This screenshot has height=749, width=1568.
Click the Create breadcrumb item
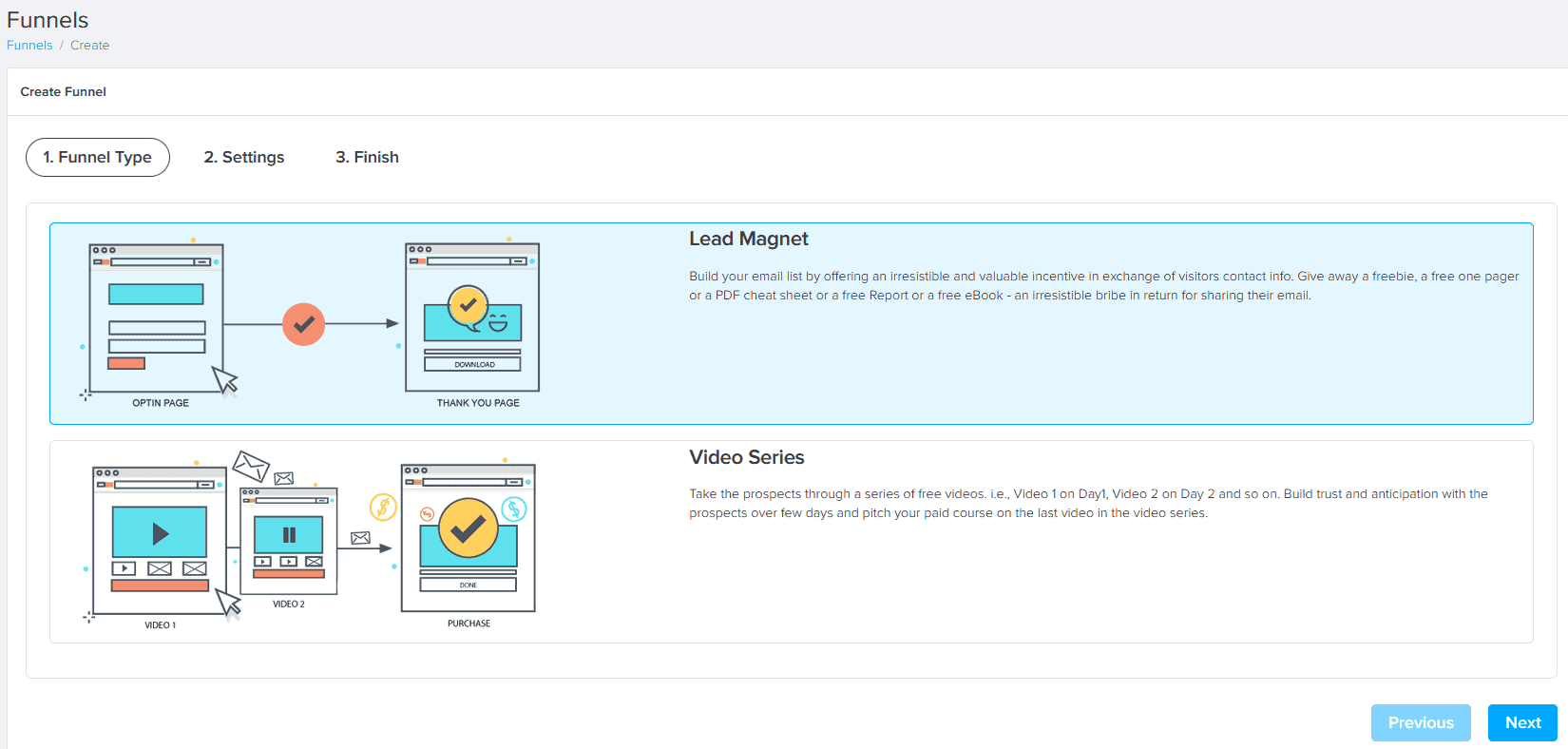pyautogui.click(x=89, y=46)
